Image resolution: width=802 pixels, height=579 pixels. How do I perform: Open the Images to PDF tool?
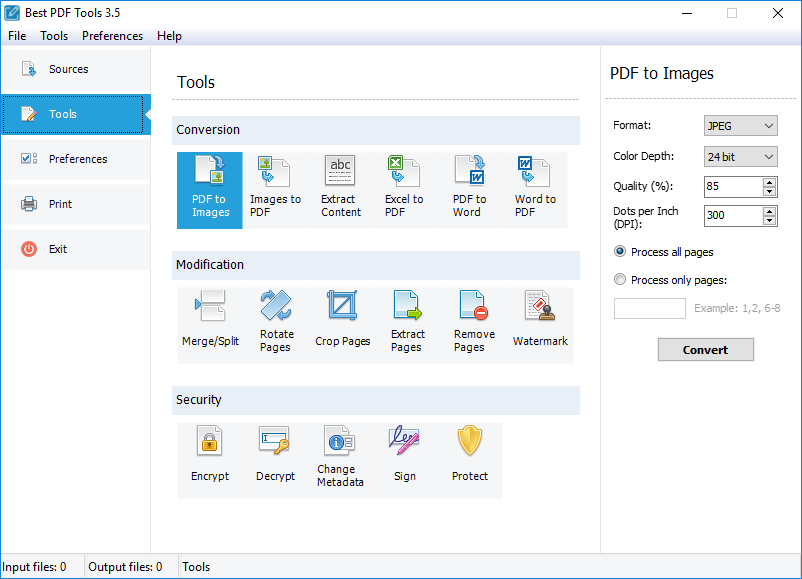275,190
